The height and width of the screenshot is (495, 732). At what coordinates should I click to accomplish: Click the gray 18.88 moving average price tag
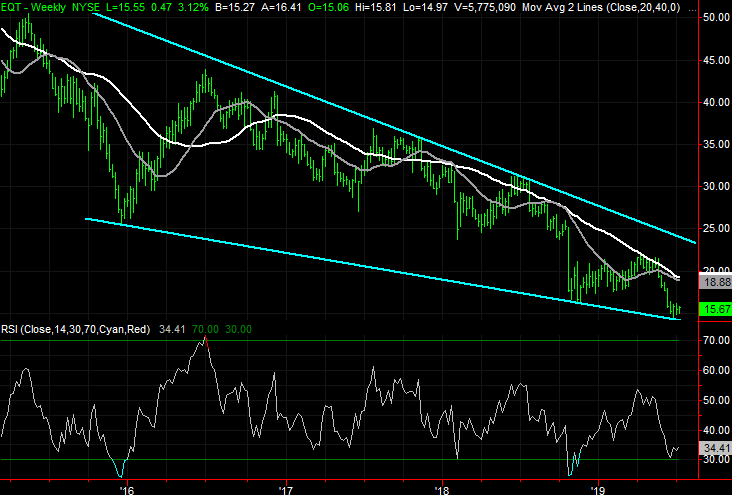715,282
